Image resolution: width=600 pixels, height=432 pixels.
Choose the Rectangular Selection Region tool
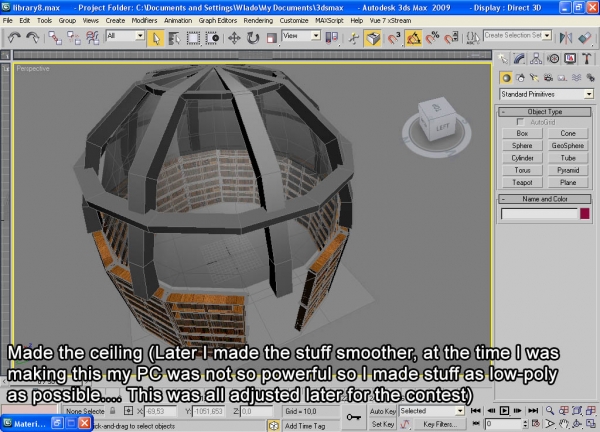point(193,38)
